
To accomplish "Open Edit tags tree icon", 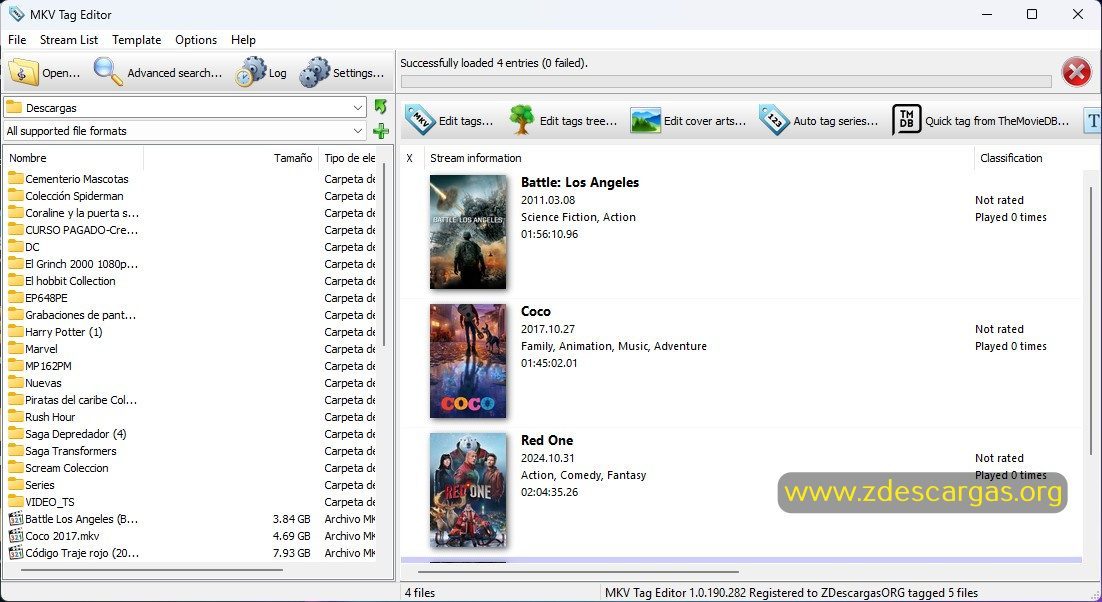I will pyautogui.click(x=521, y=120).
